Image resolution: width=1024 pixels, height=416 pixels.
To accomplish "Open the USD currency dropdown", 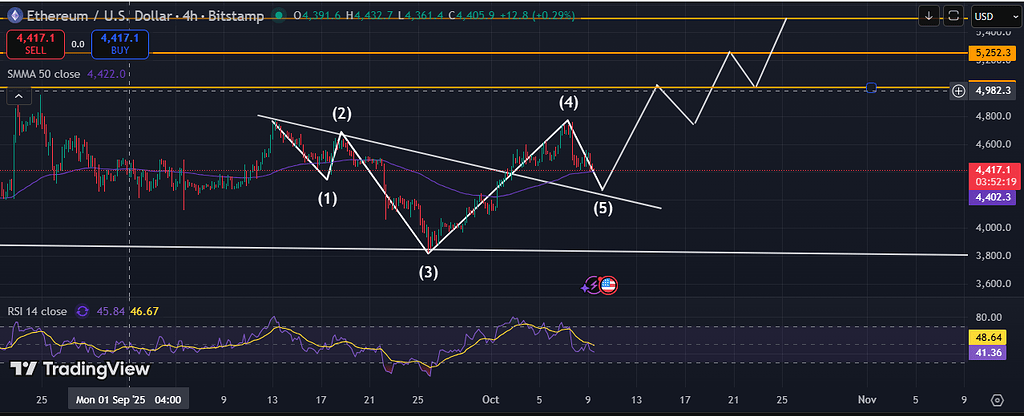I will pos(990,16).
